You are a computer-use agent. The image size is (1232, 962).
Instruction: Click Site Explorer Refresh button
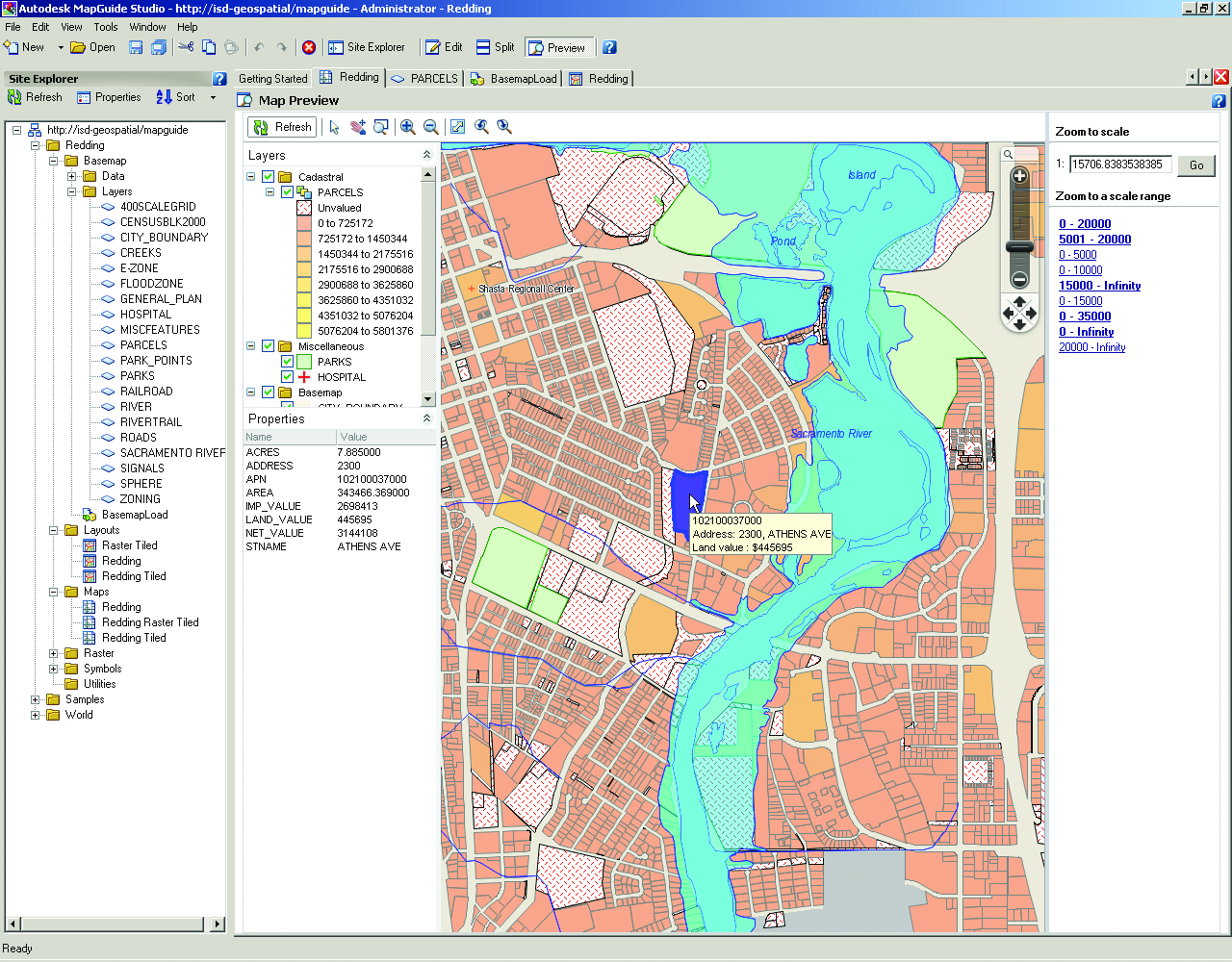pos(35,97)
